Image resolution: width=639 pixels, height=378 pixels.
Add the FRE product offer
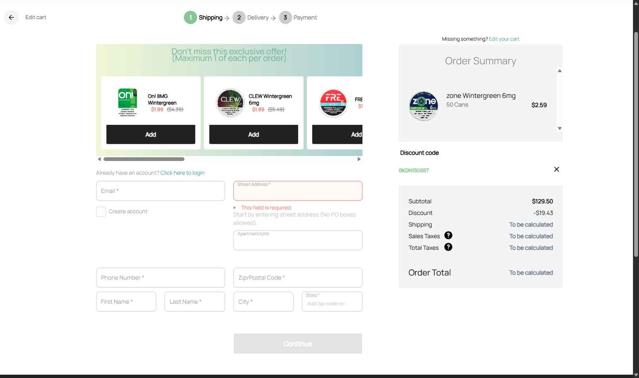(337, 134)
